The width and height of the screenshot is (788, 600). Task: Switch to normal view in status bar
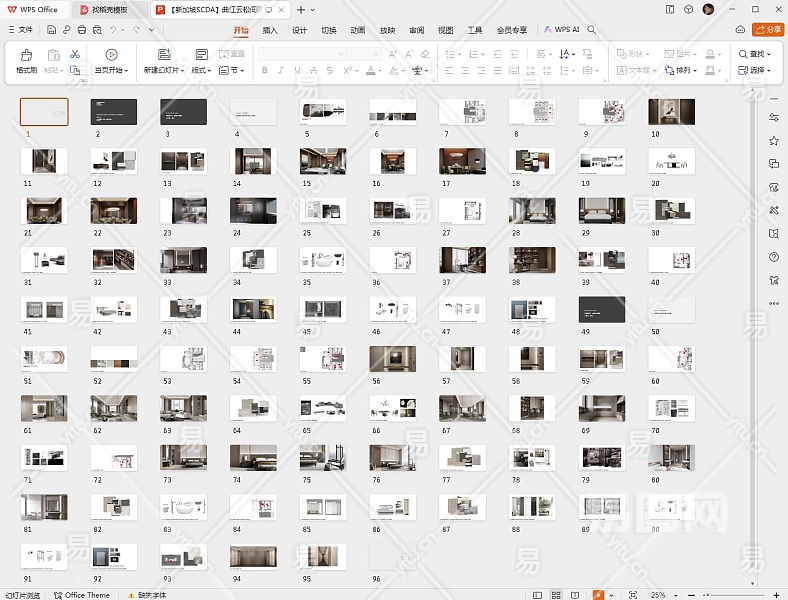pos(539,594)
